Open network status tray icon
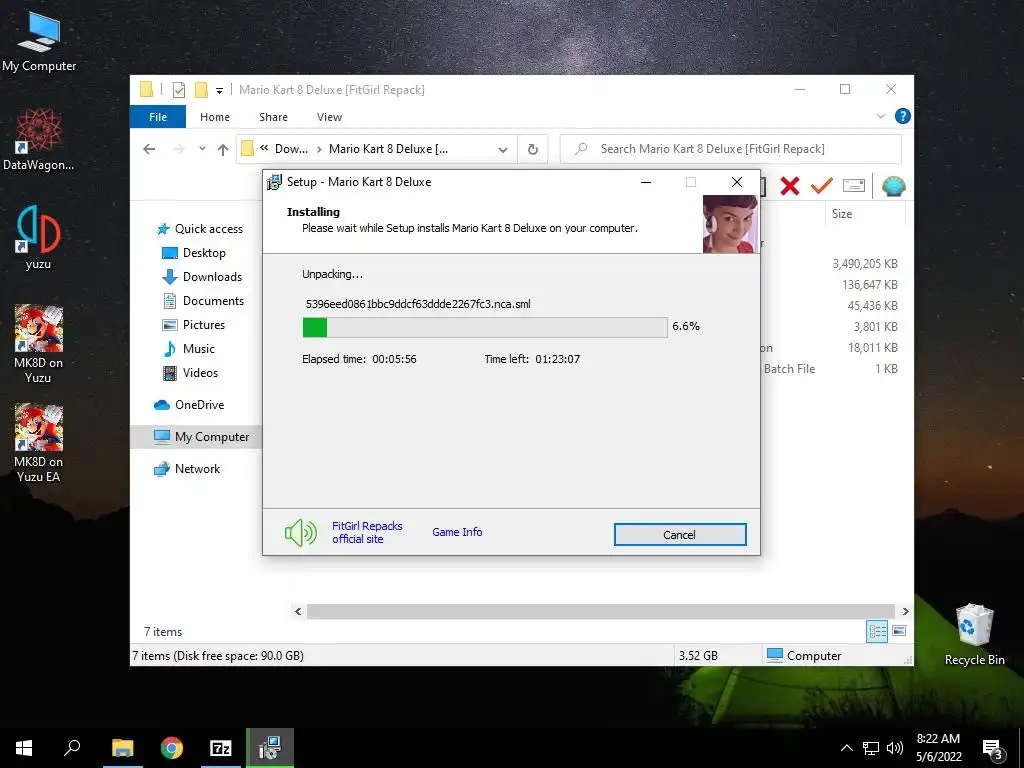1024x768 pixels. click(x=871, y=748)
